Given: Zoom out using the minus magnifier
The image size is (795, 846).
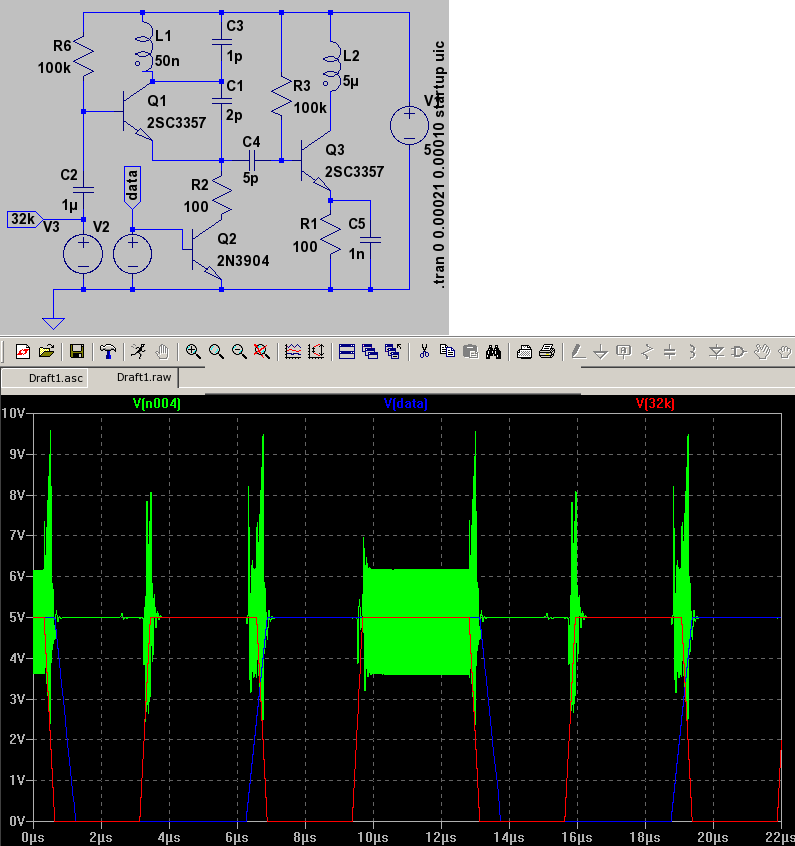Looking at the screenshot, I should point(239,352).
